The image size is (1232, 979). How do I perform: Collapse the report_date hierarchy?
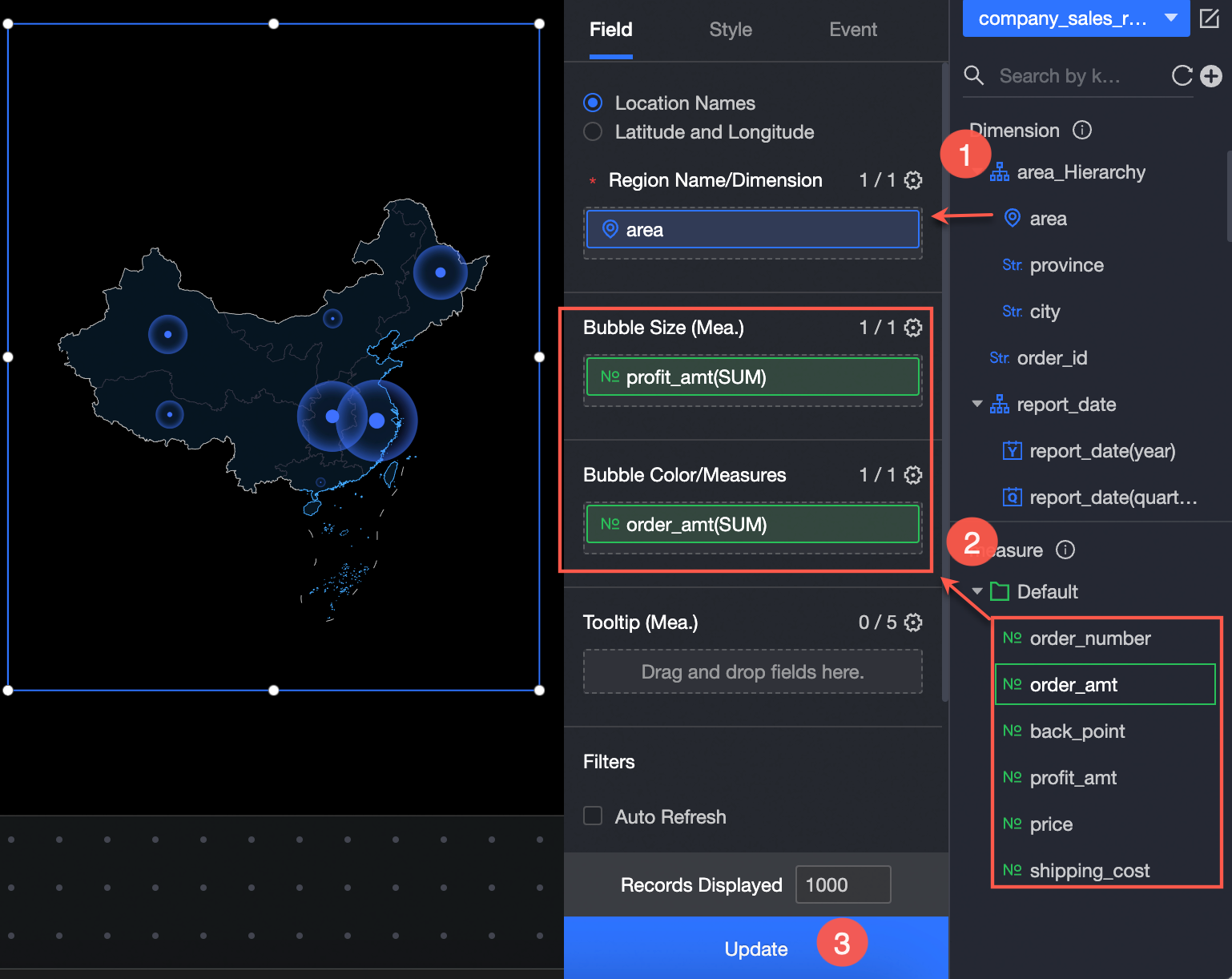click(977, 404)
